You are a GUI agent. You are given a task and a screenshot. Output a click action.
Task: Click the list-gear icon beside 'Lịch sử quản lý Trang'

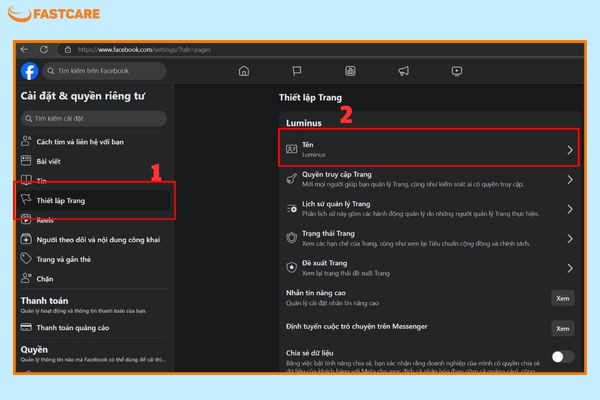pos(292,209)
